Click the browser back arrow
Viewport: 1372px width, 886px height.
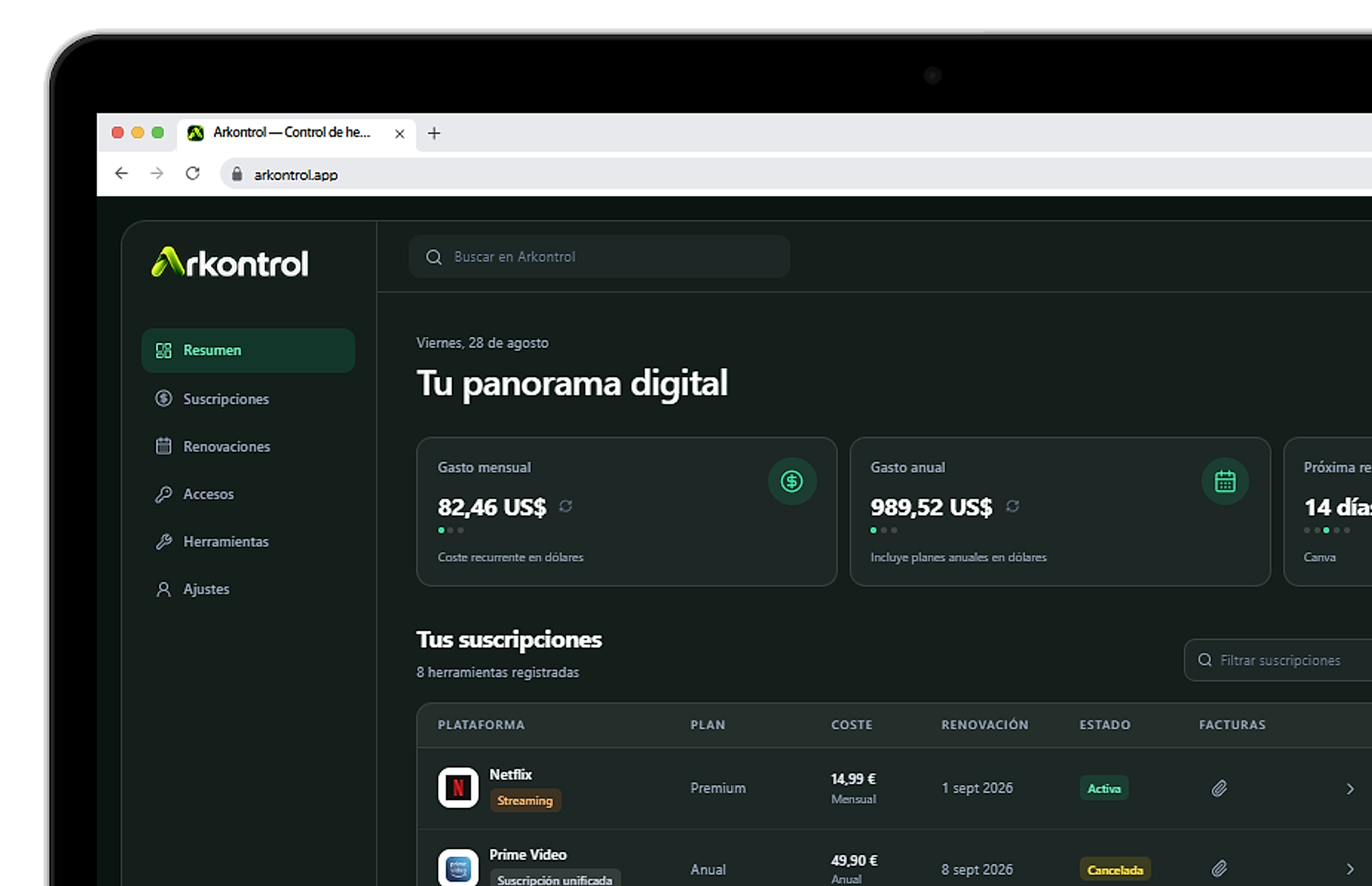point(121,174)
